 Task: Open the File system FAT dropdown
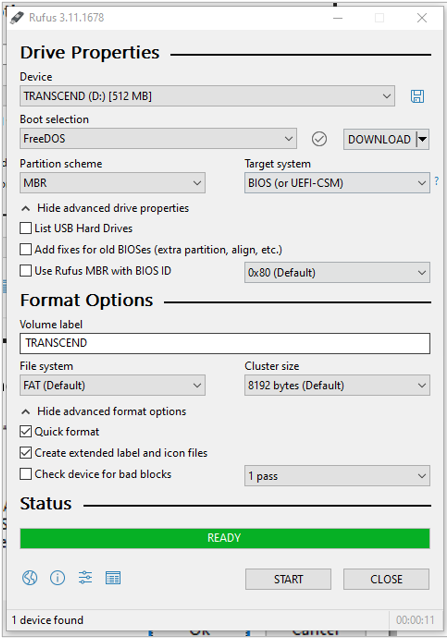113,385
